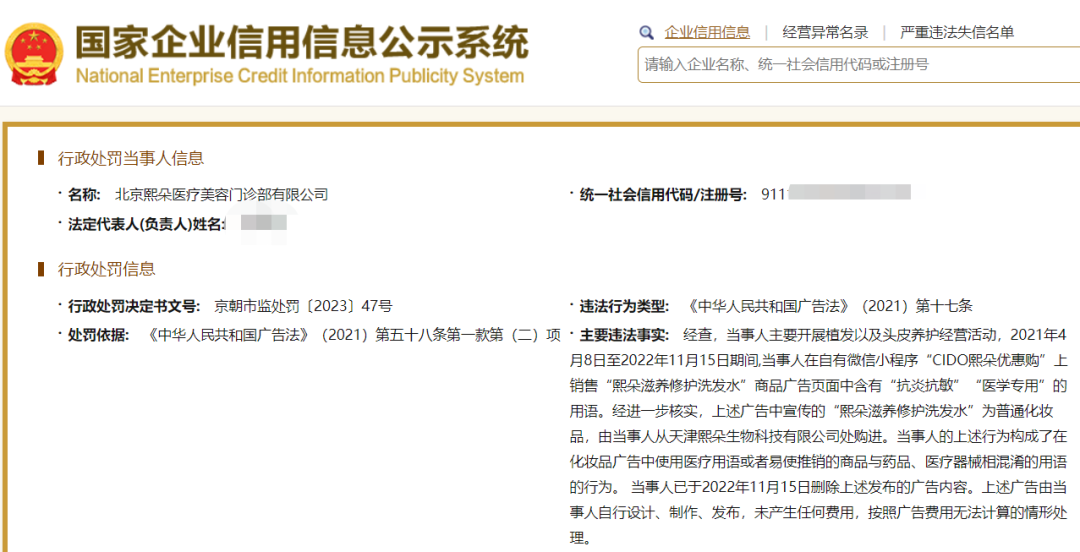1080x552 pixels.
Task: Click the 行政处罚当事人信息 section heading
Action: point(131,158)
